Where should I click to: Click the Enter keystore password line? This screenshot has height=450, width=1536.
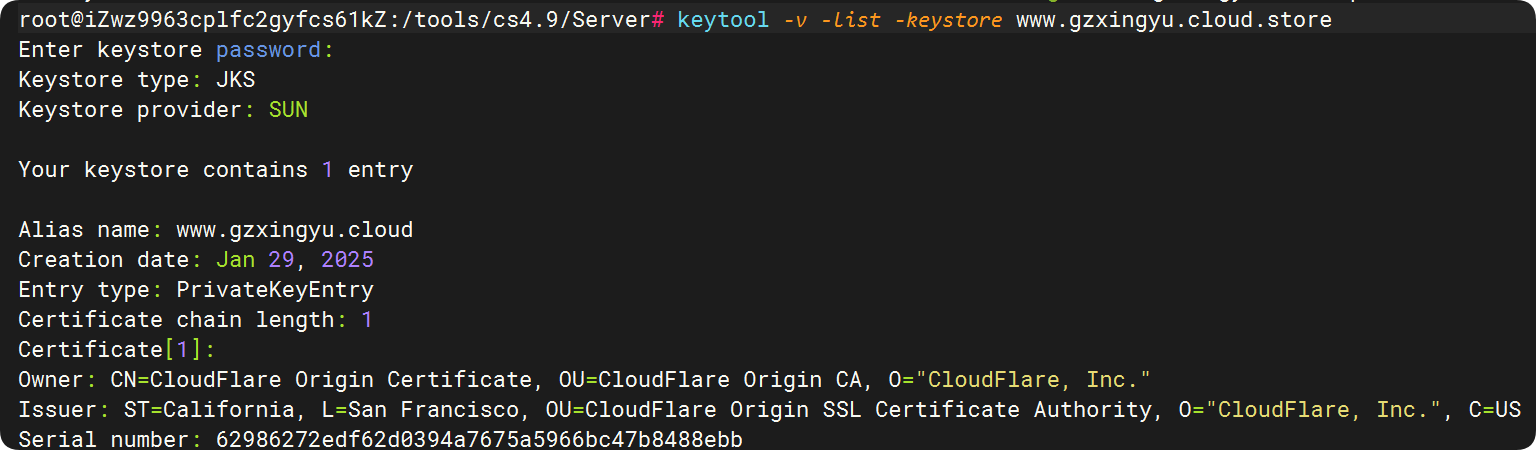176,50
